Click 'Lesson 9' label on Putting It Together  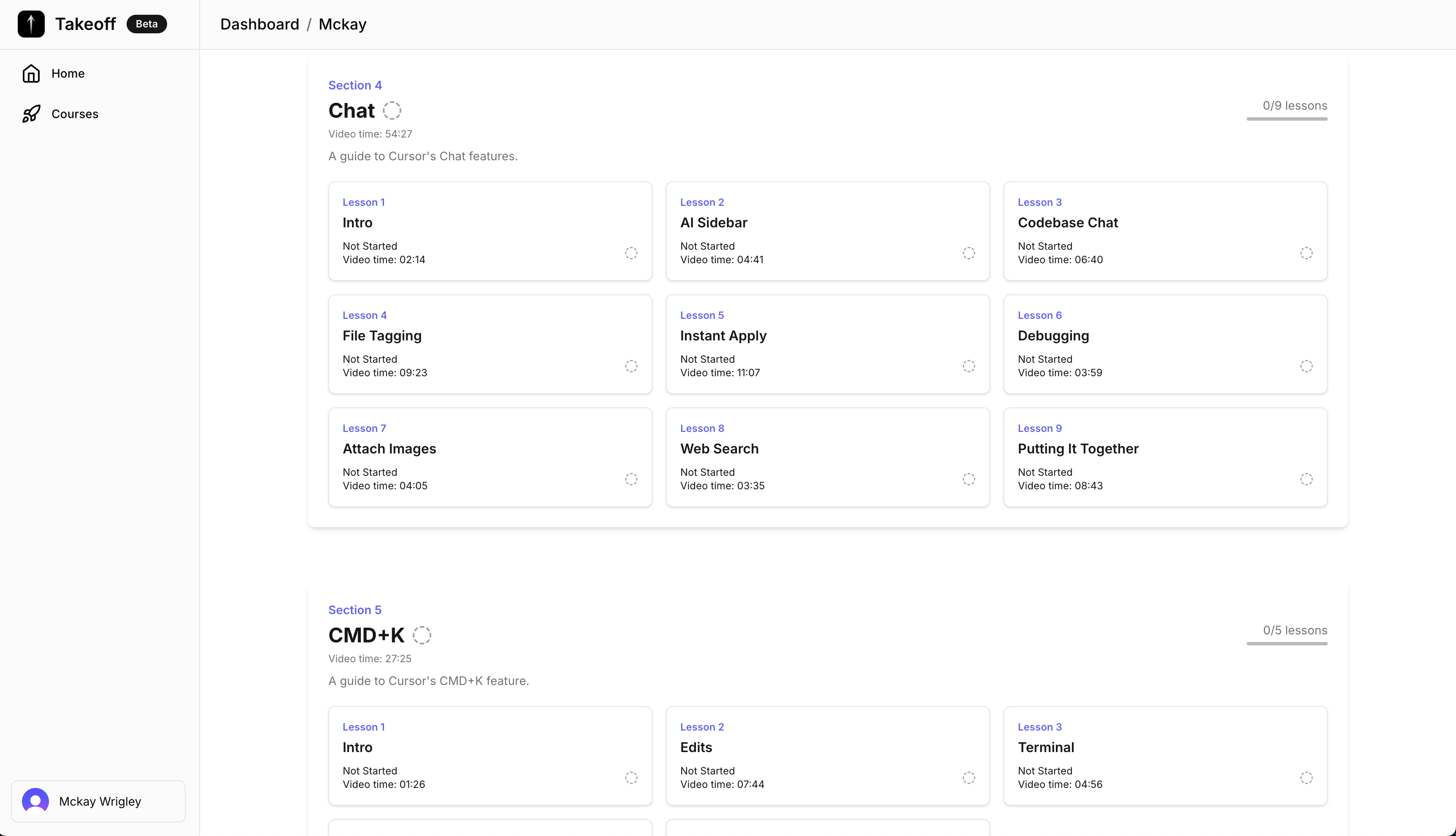tap(1039, 429)
